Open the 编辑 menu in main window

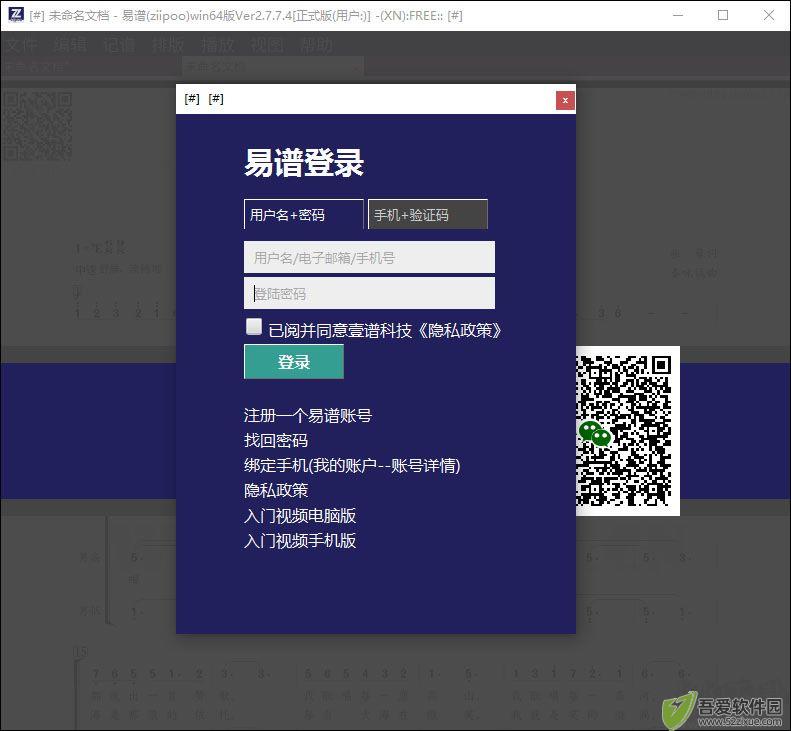click(71, 45)
